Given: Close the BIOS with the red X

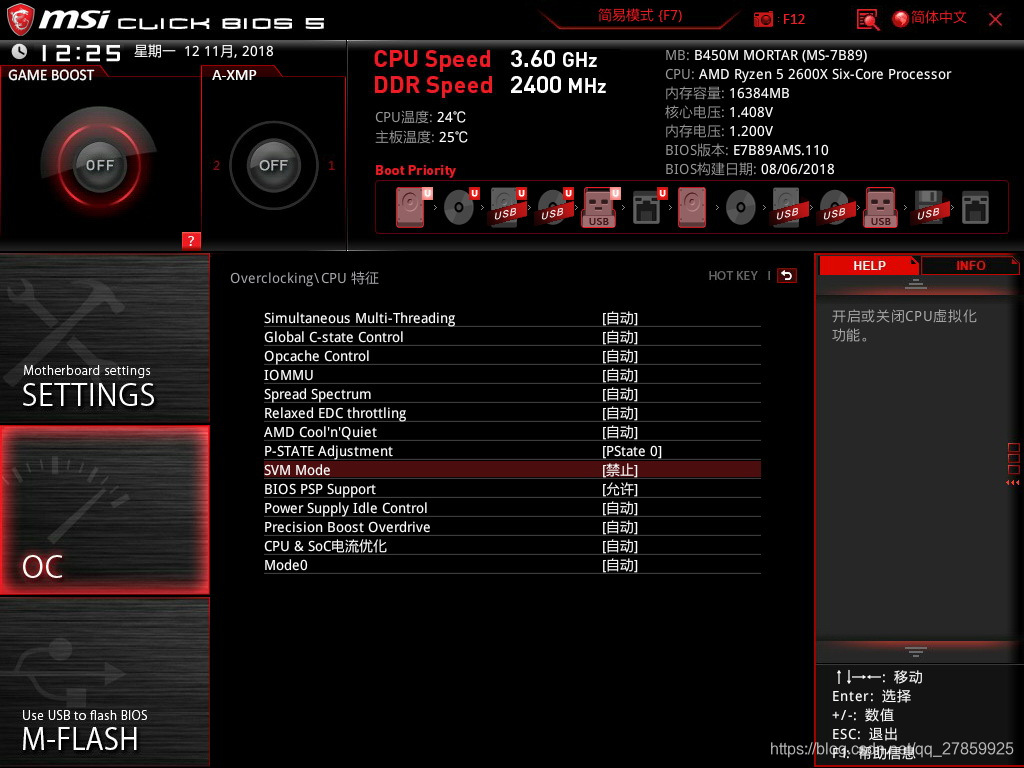Looking at the screenshot, I should [x=995, y=19].
